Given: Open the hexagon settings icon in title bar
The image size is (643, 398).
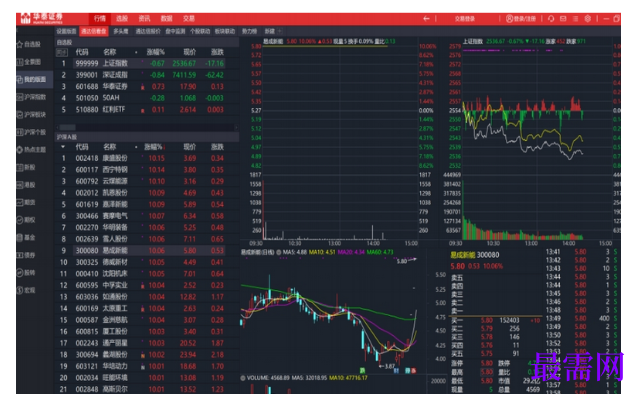Looking at the screenshot, I should [x=588, y=18].
